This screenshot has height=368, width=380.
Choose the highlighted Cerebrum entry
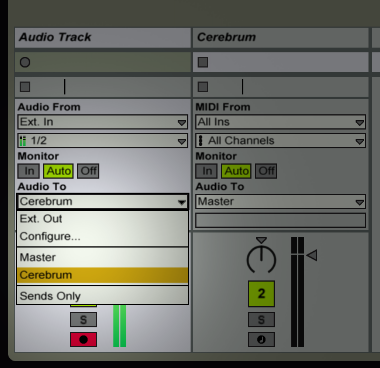tap(103, 275)
